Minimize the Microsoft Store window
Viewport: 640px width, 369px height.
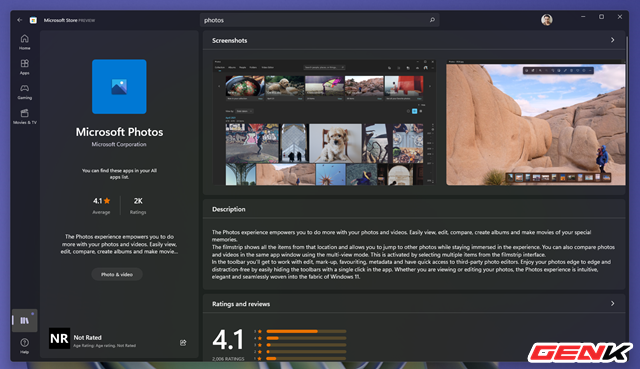click(x=583, y=17)
